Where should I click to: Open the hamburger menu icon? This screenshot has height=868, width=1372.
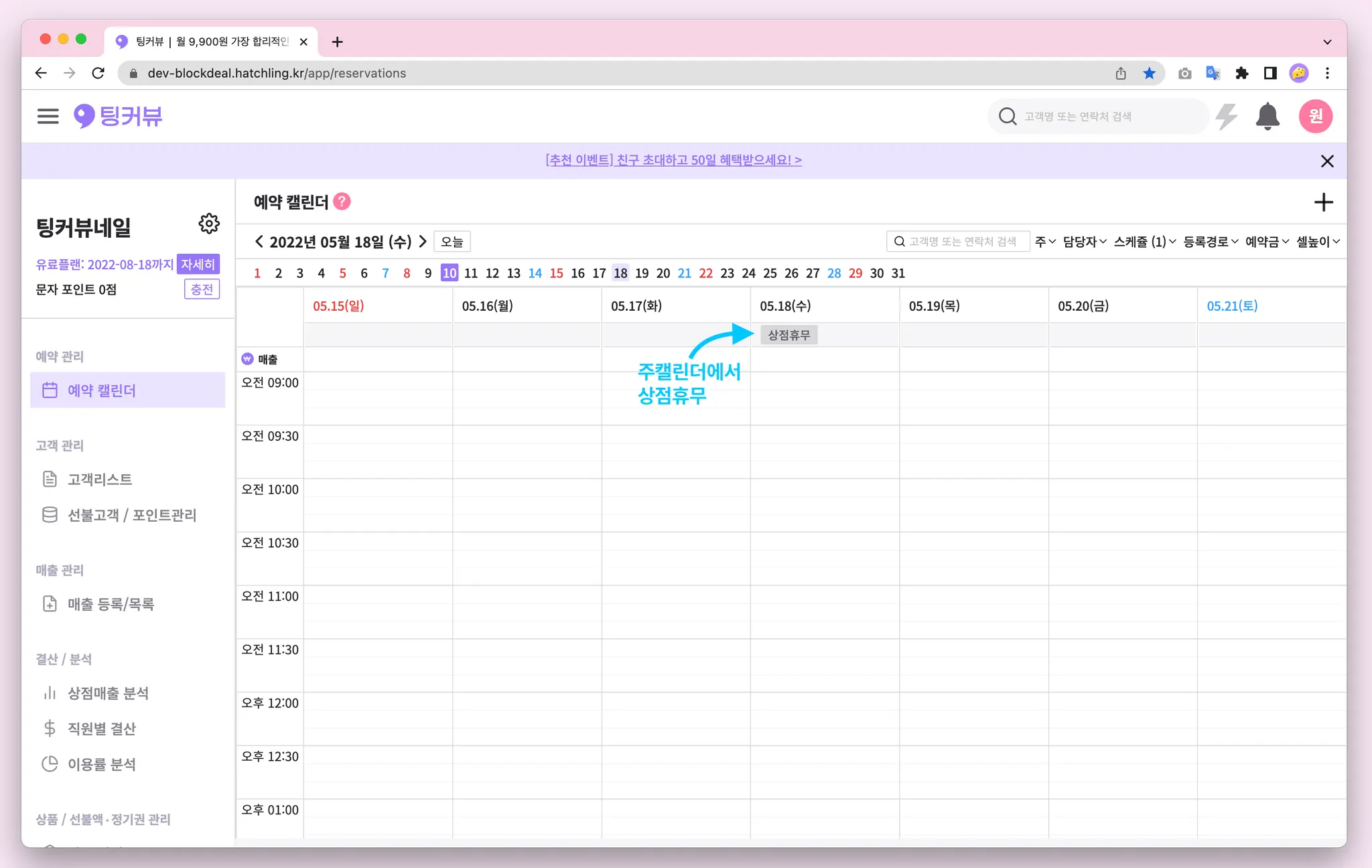[48, 116]
